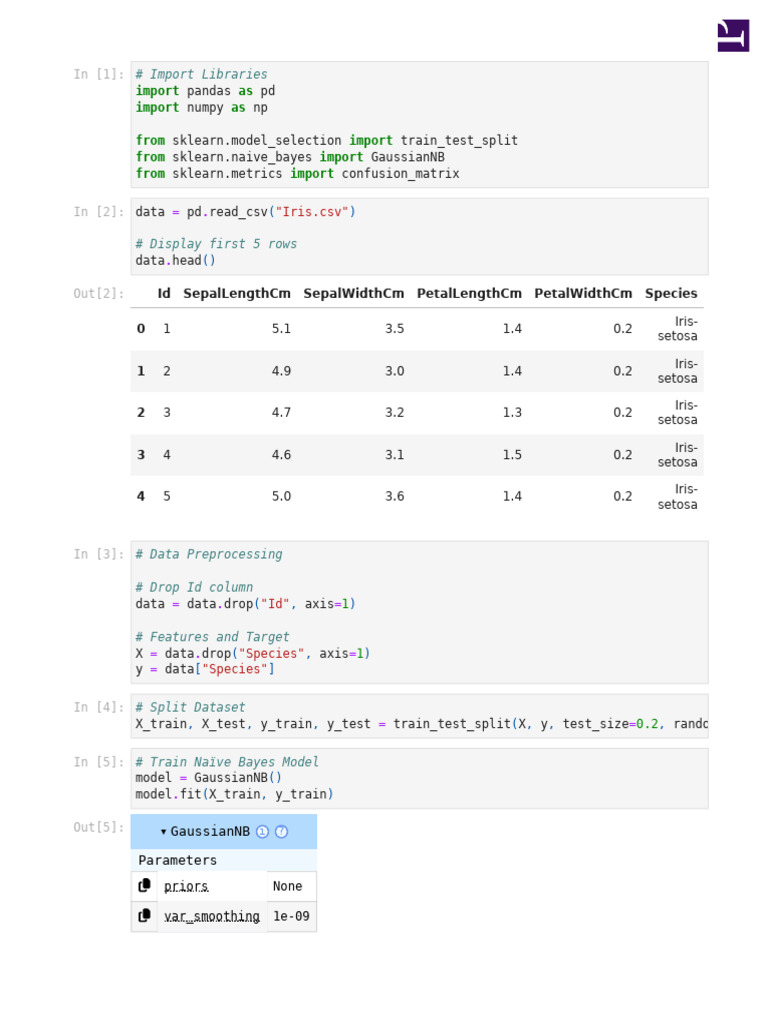Viewport: 768px width, 1024px height.
Task: Copy the priors parameter with its copy icon
Action: pos(144,886)
